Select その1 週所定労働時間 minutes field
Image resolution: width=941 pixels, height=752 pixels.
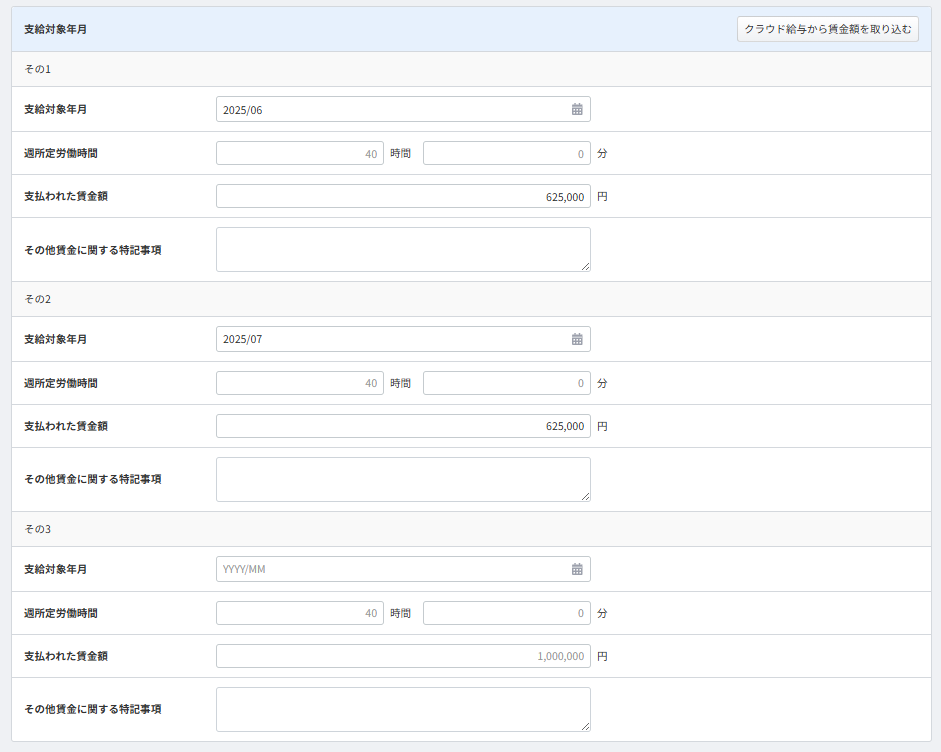pos(506,154)
